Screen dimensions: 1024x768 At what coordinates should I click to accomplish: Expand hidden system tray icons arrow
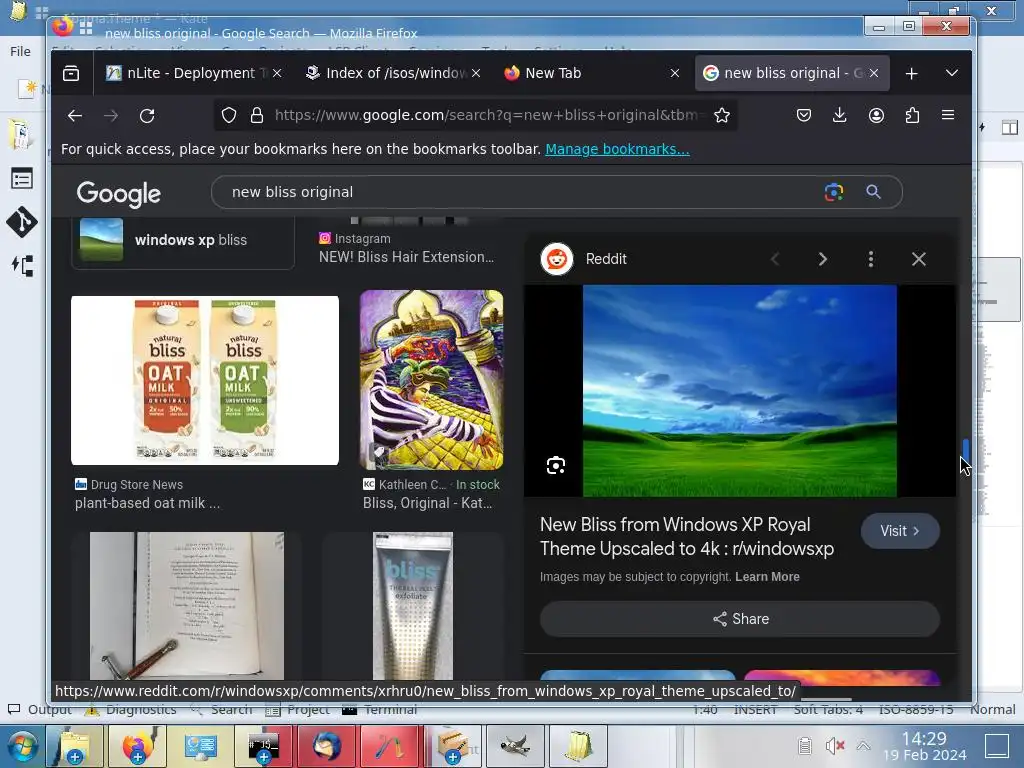(x=863, y=746)
